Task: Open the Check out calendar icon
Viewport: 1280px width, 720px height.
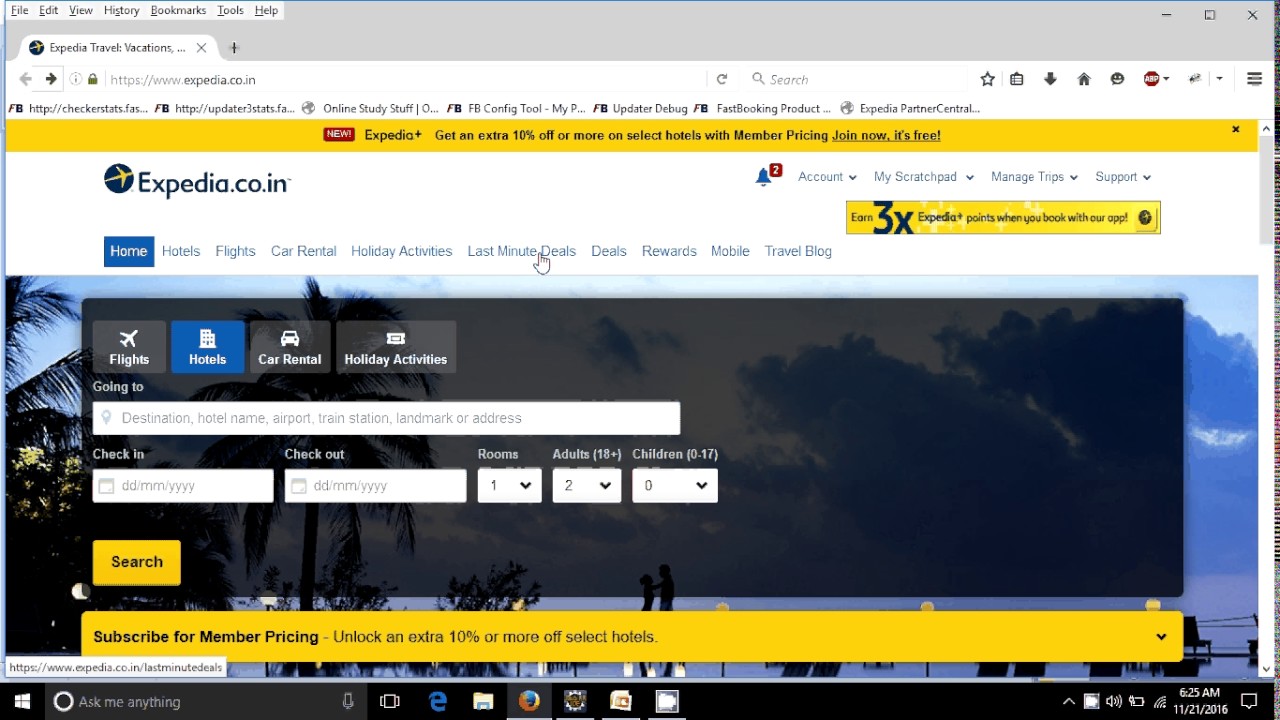Action: pyautogui.click(x=298, y=486)
